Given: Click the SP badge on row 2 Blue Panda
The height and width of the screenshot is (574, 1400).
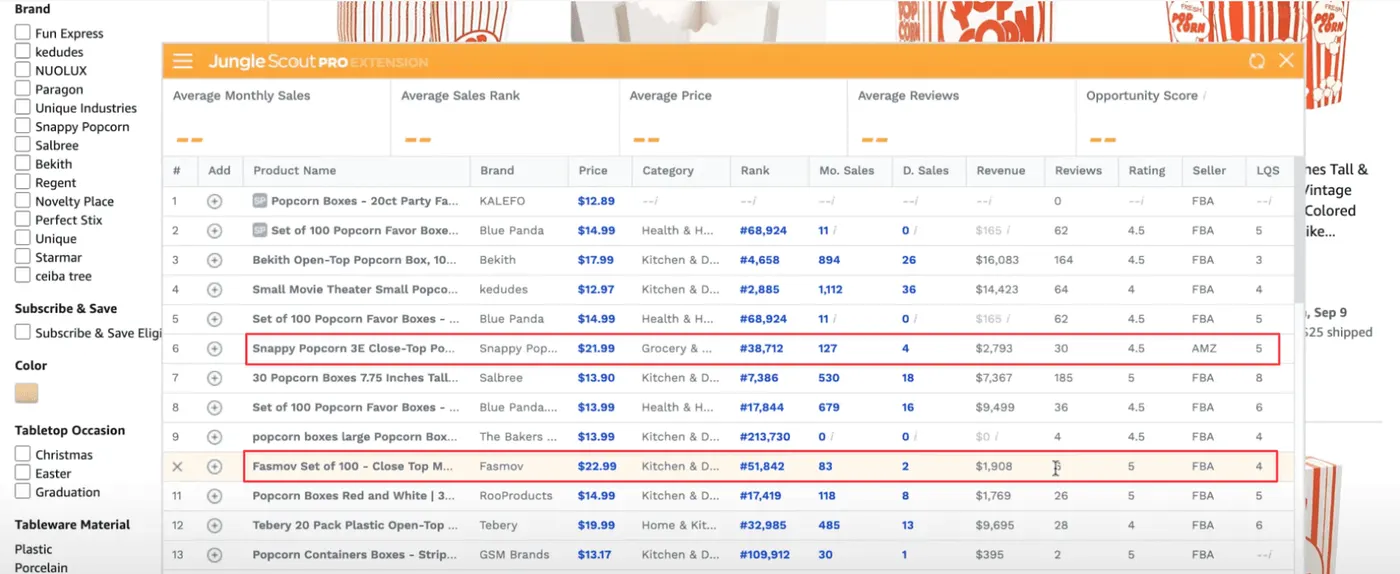Looking at the screenshot, I should 259,231.
